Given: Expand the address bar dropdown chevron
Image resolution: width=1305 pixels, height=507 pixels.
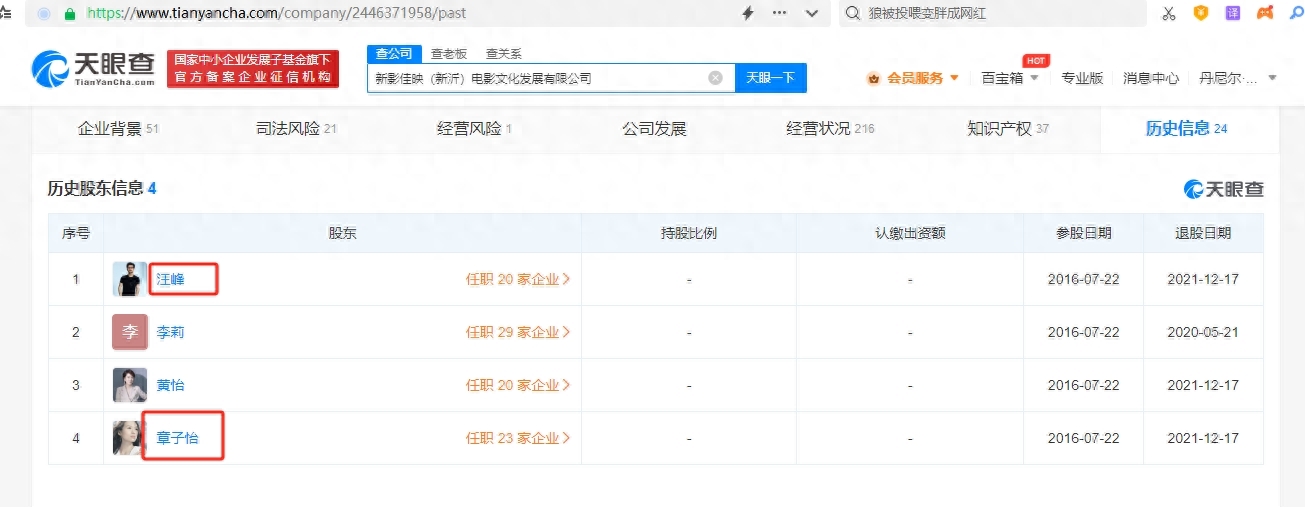Looking at the screenshot, I should pos(812,13).
